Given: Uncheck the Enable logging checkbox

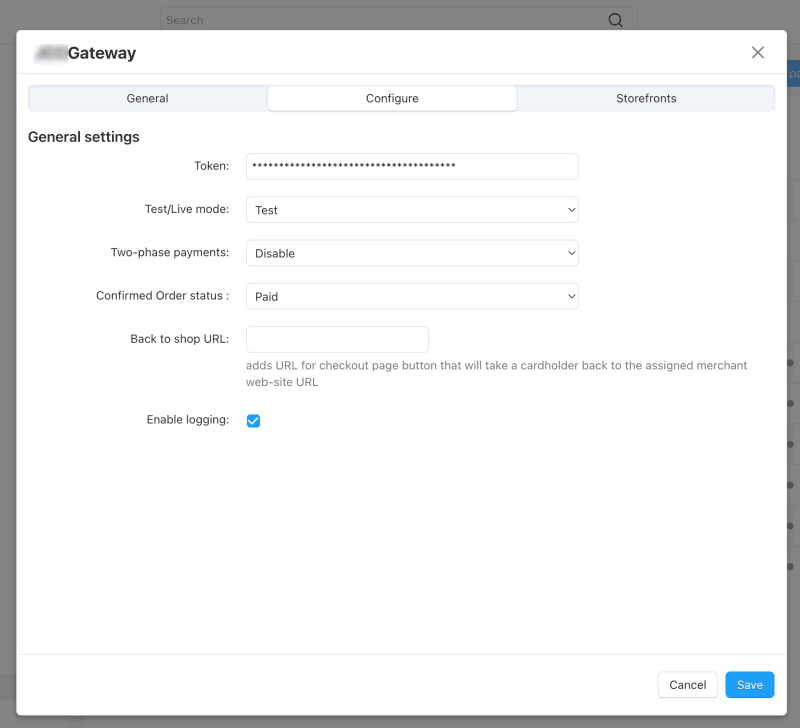Looking at the screenshot, I should pos(253,420).
